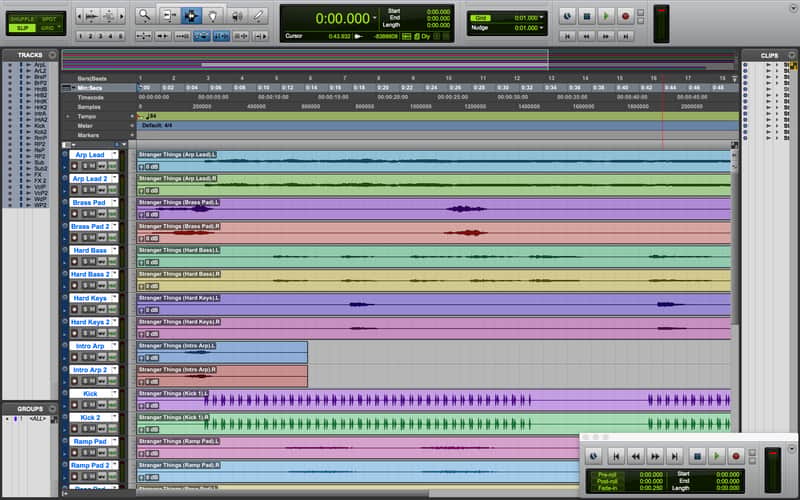This screenshot has height=500, width=800.
Task: Open Arp Lead track name dropdown
Action: [x=114, y=155]
